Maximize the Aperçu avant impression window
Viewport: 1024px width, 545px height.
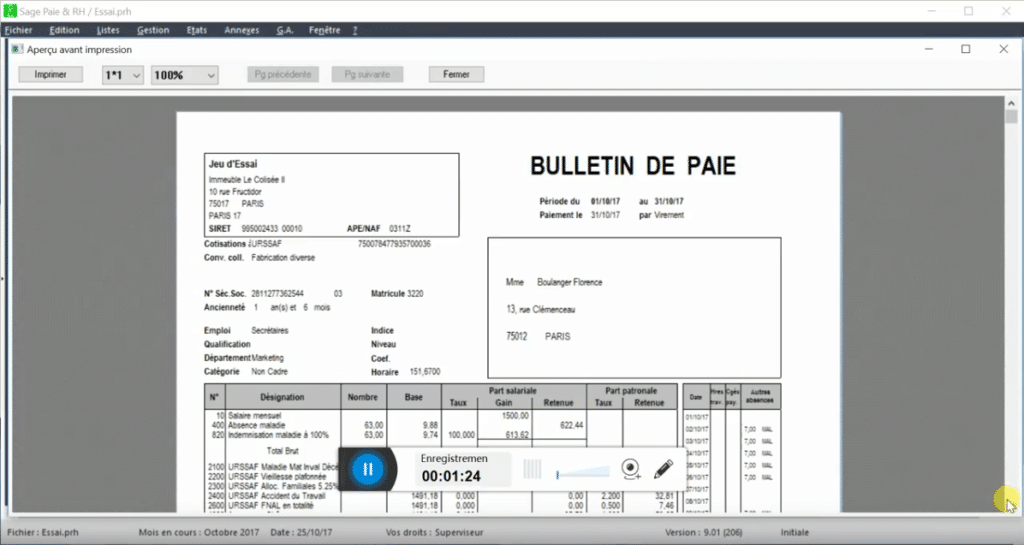click(x=966, y=49)
